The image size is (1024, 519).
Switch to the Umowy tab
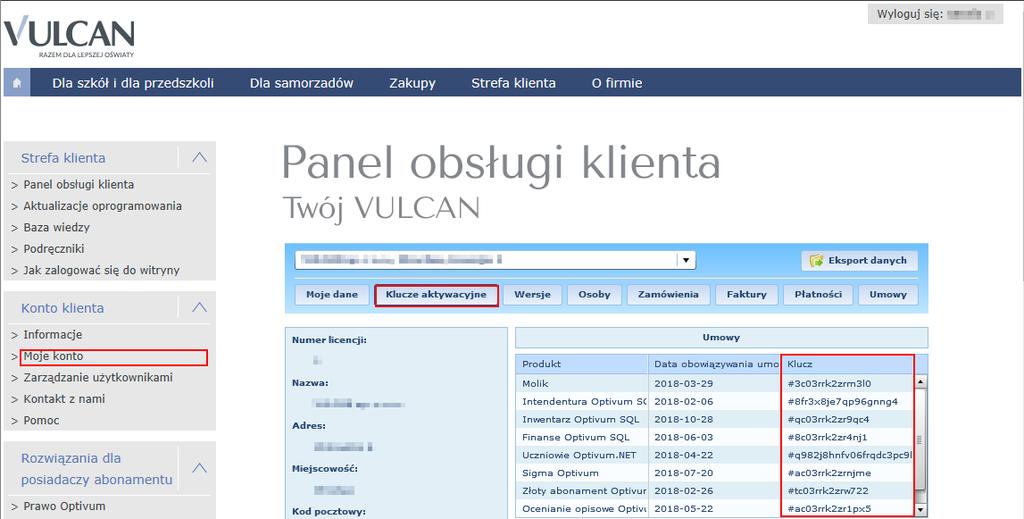pyautogui.click(x=888, y=294)
